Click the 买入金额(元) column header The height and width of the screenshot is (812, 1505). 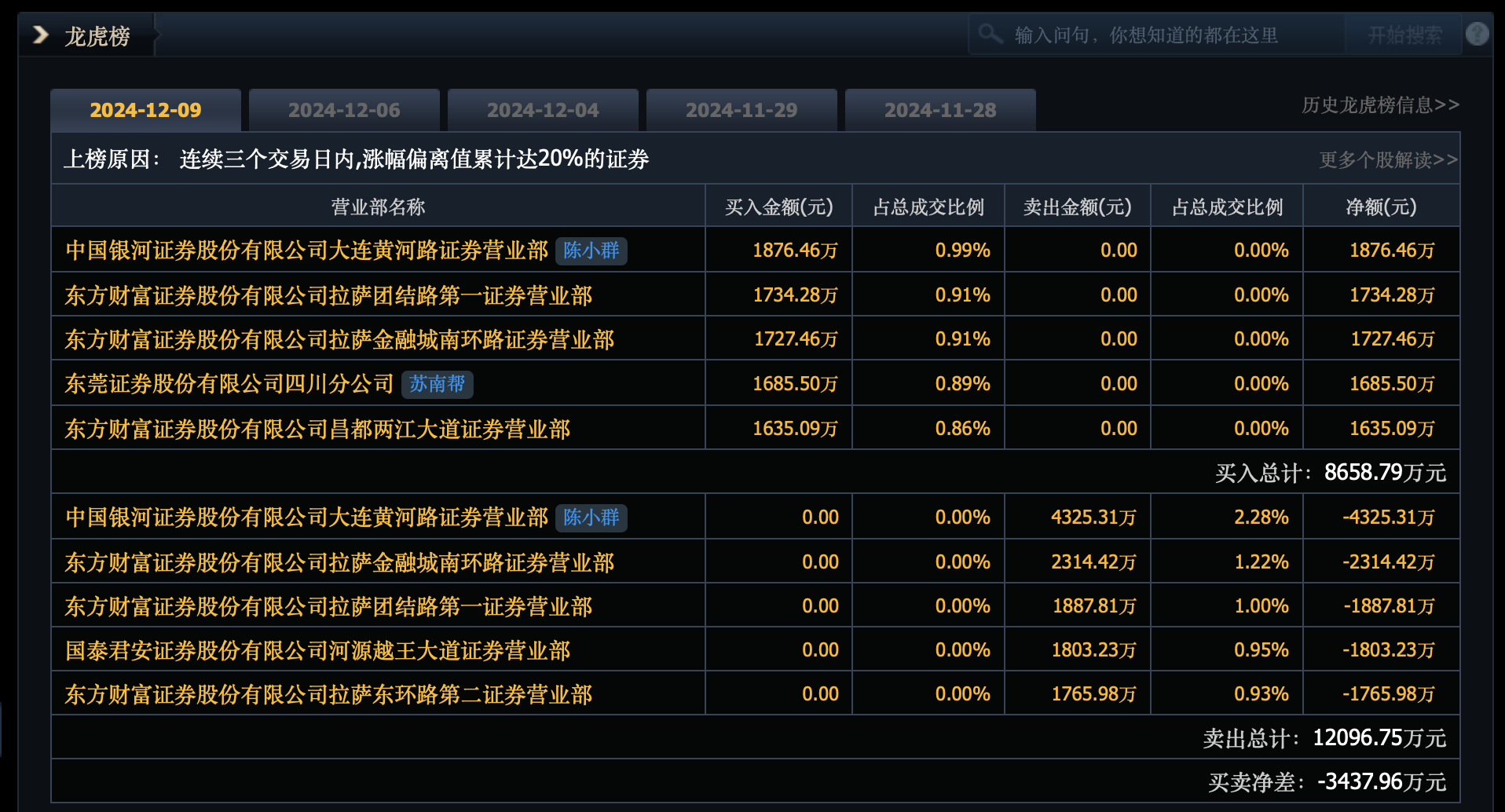tap(778, 207)
